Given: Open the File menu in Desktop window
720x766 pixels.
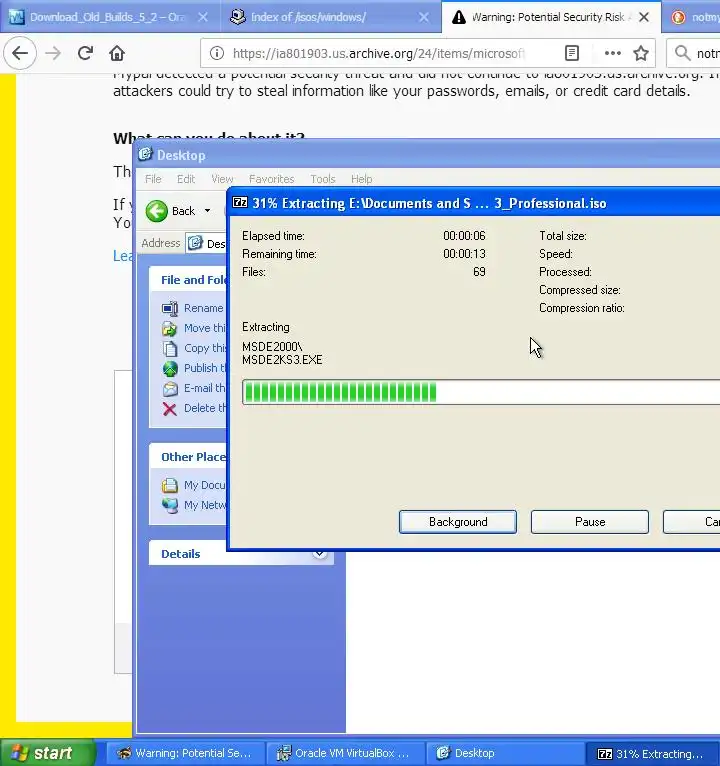Looking at the screenshot, I should 153,179.
